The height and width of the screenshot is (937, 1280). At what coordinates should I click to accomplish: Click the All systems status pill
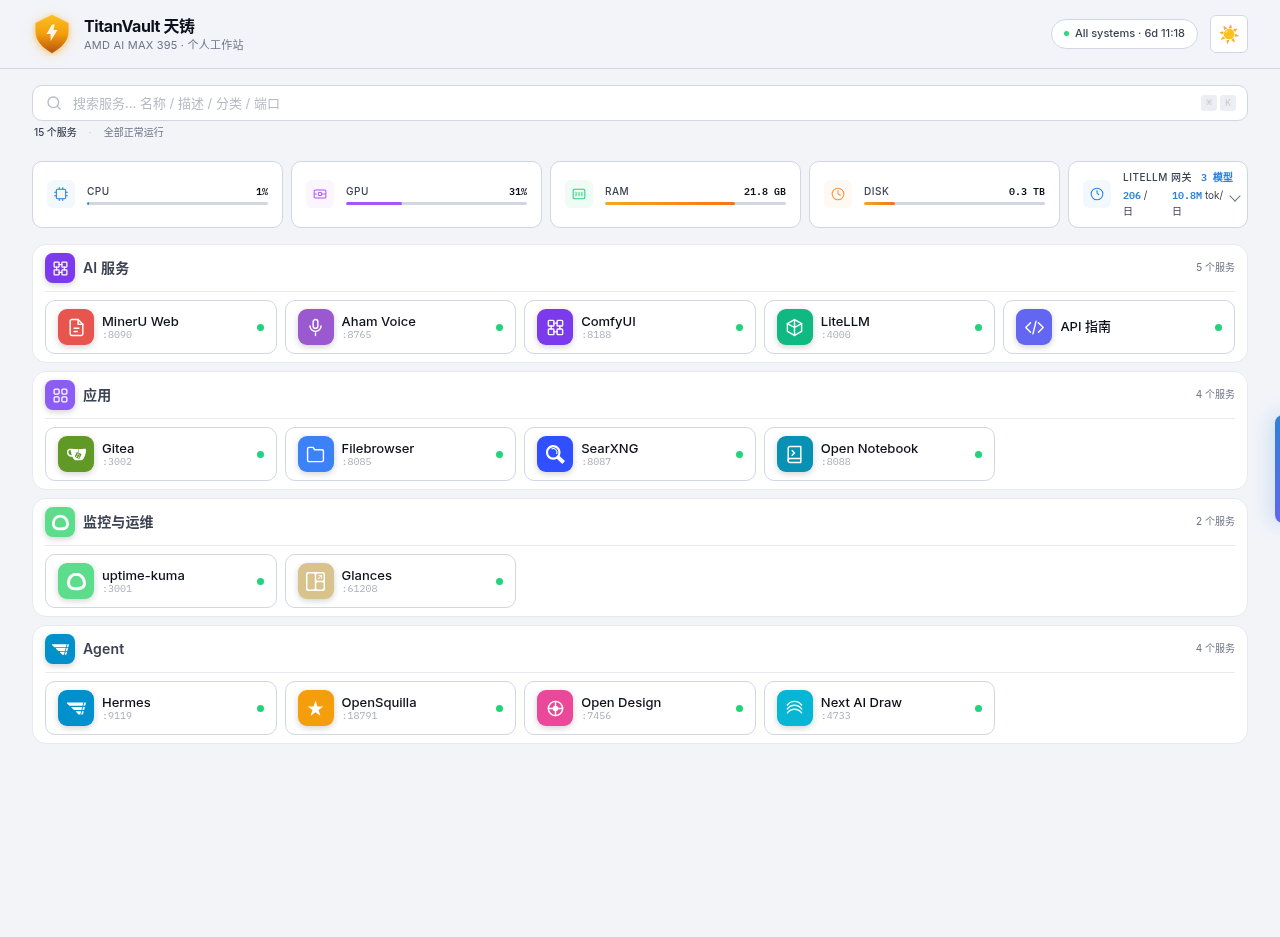click(x=1124, y=34)
